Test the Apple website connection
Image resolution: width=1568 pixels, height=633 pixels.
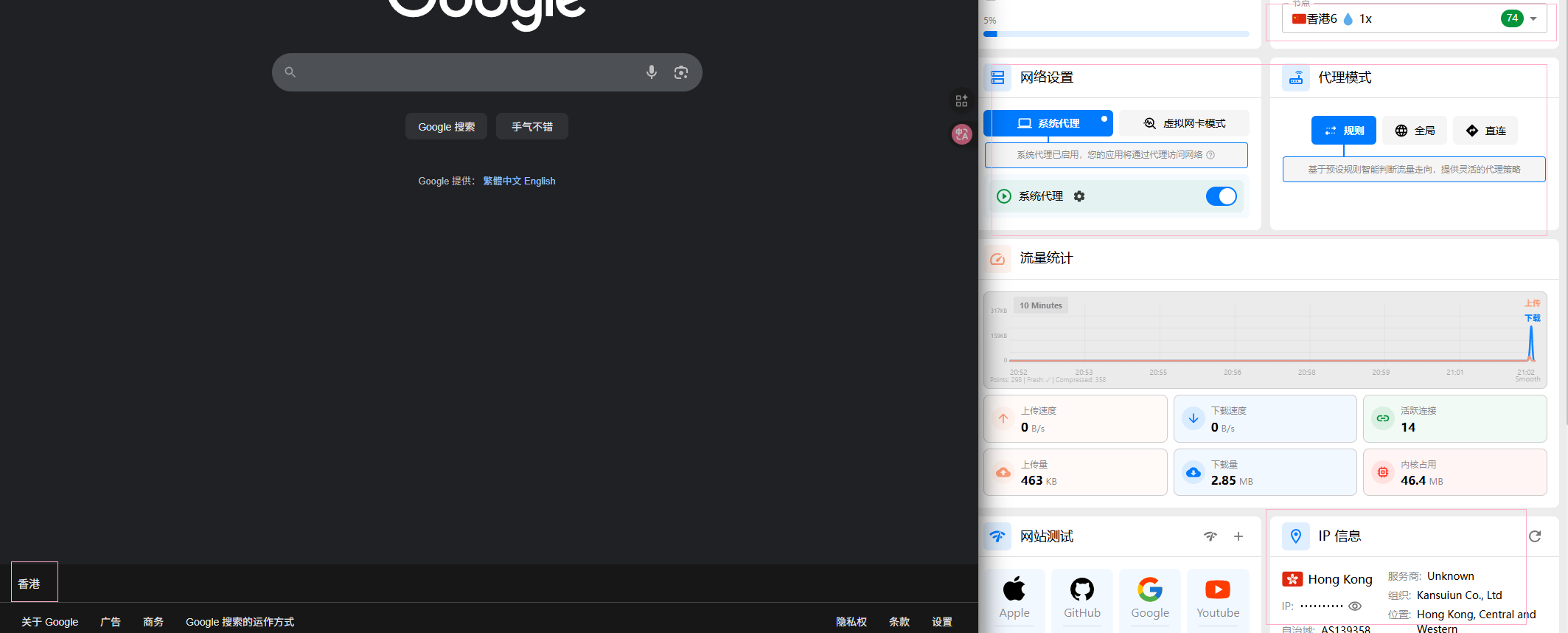point(1014,598)
